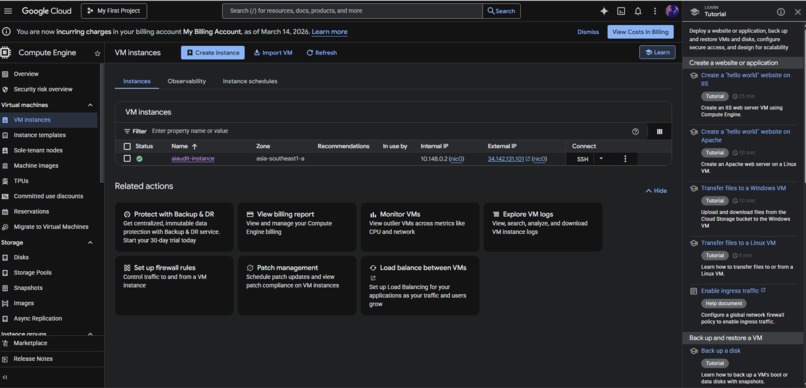Screen dimensions: 806x388
Task: Hide the Related actions section
Action: [656, 191]
